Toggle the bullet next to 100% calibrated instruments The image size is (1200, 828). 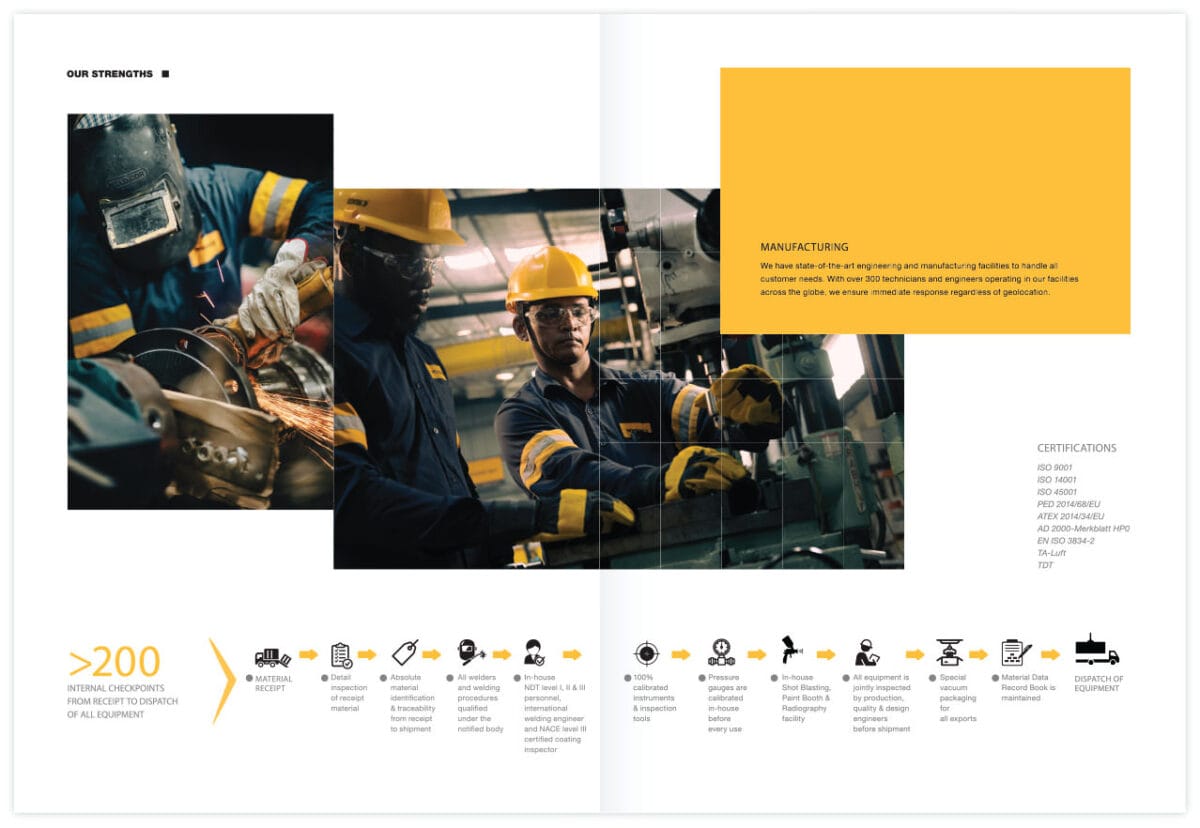point(627,676)
